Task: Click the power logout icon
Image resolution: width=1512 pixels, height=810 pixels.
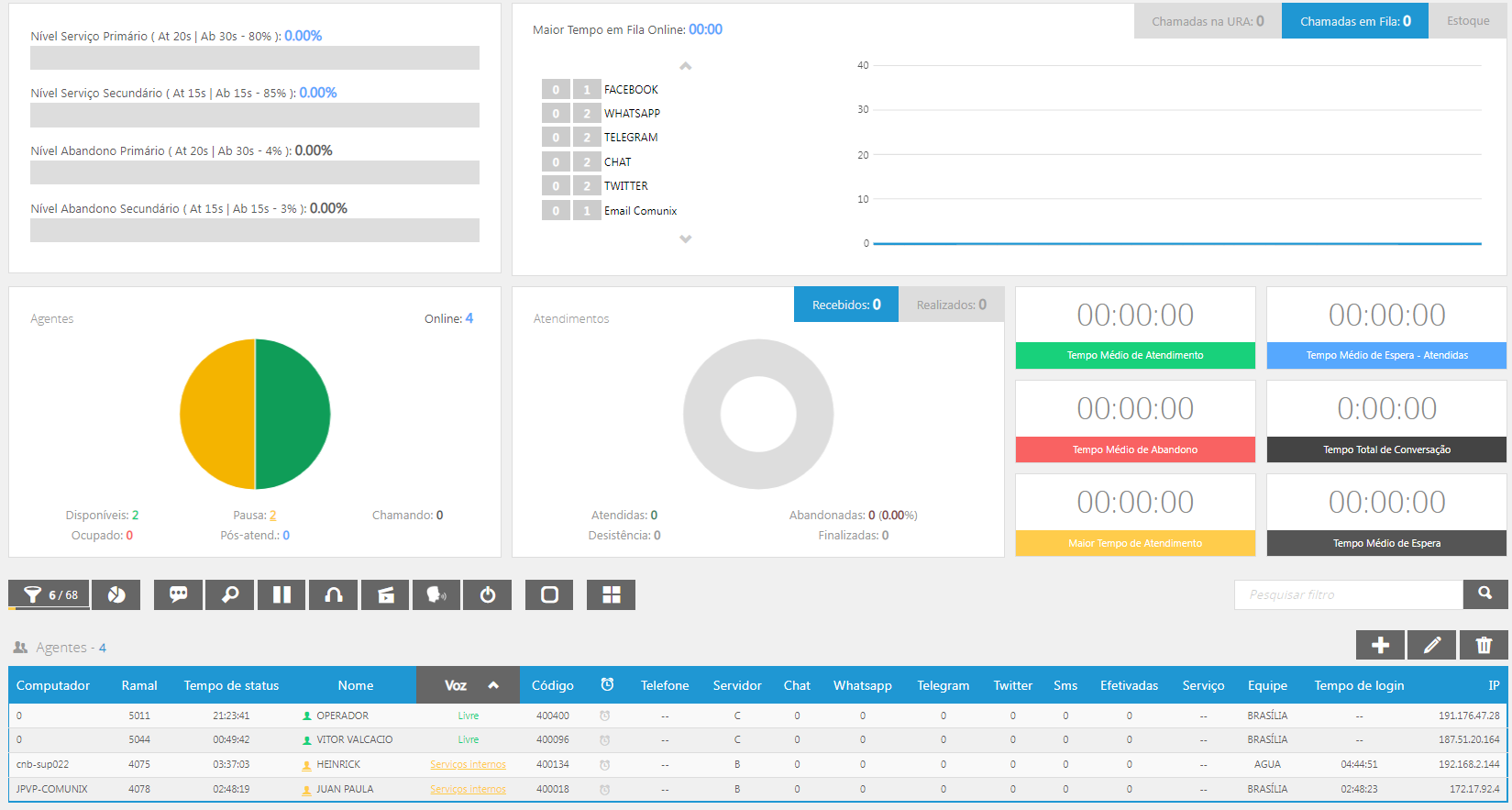Action: [488, 594]
